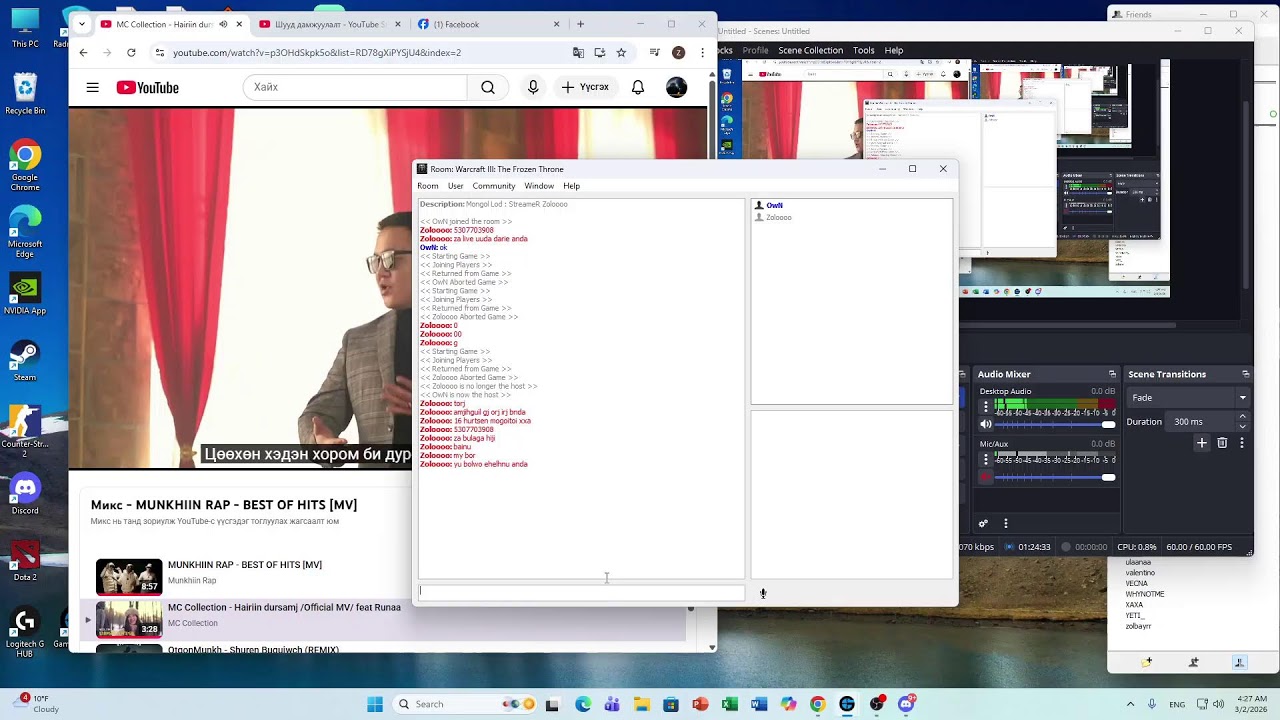Reload the YouTube page
The height and width of the screenshot is (720, 1280).
131,52
